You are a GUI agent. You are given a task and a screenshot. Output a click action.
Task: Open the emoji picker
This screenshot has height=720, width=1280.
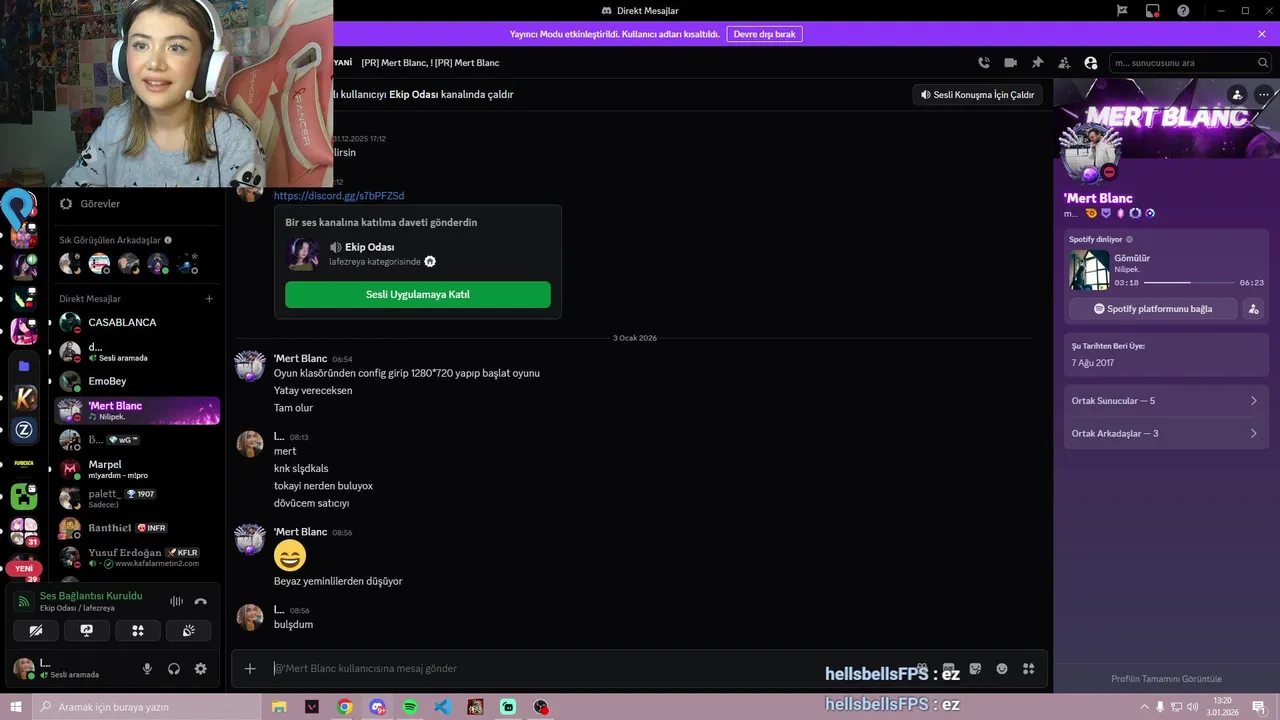(1002, 669)
